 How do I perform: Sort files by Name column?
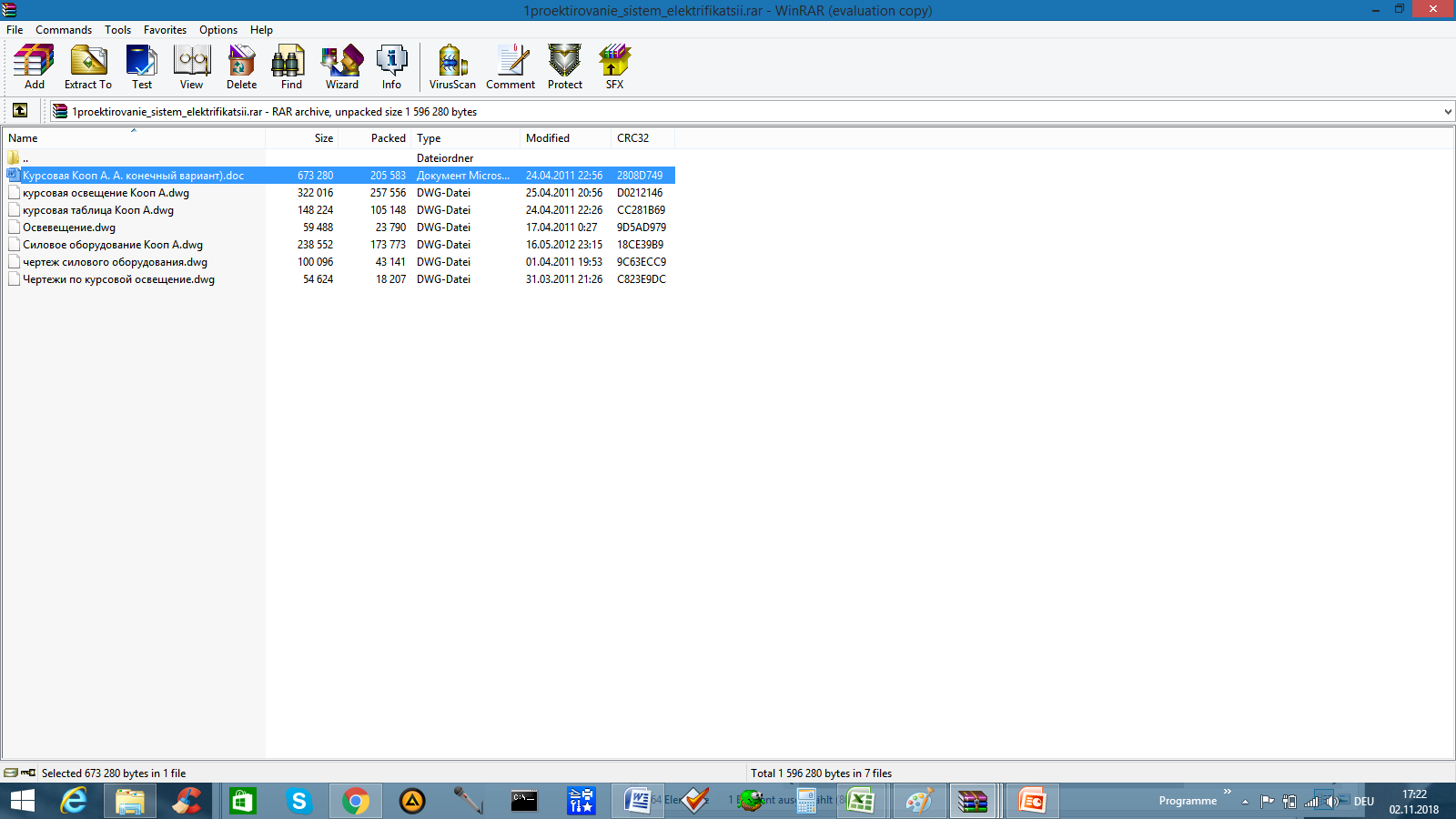[x=134, y=138]
